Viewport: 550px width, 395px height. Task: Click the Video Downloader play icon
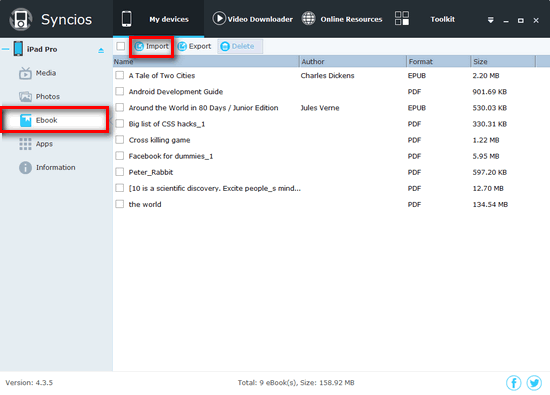click(x=219, y=19)
